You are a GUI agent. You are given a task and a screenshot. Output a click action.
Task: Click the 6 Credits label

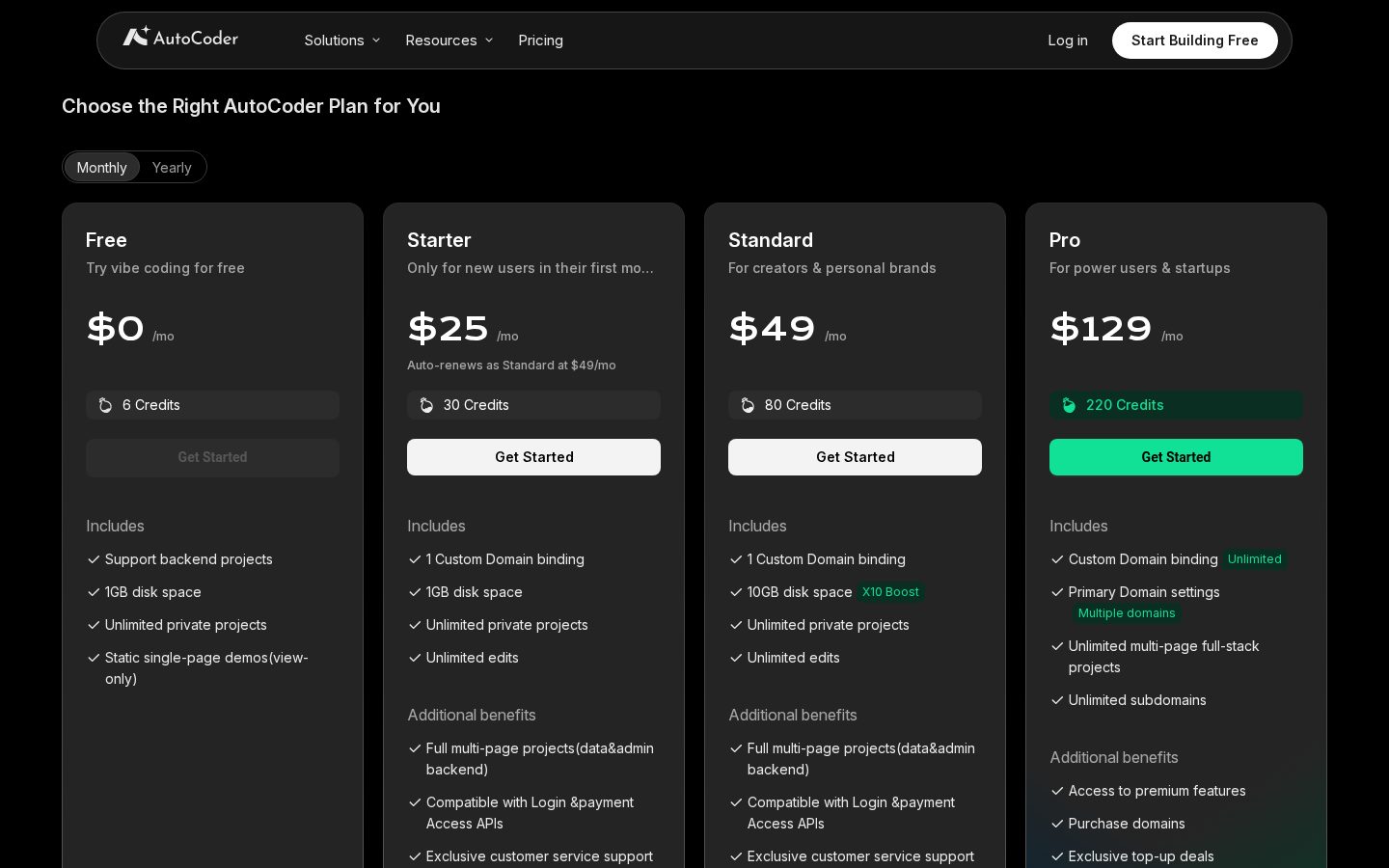(x=151, y=405)
